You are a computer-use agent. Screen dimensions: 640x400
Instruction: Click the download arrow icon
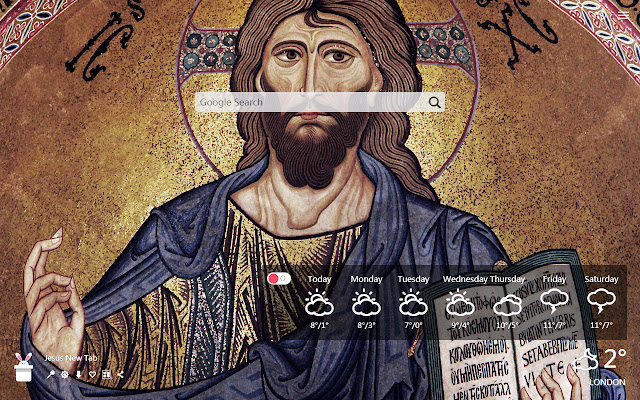(78, 374)
